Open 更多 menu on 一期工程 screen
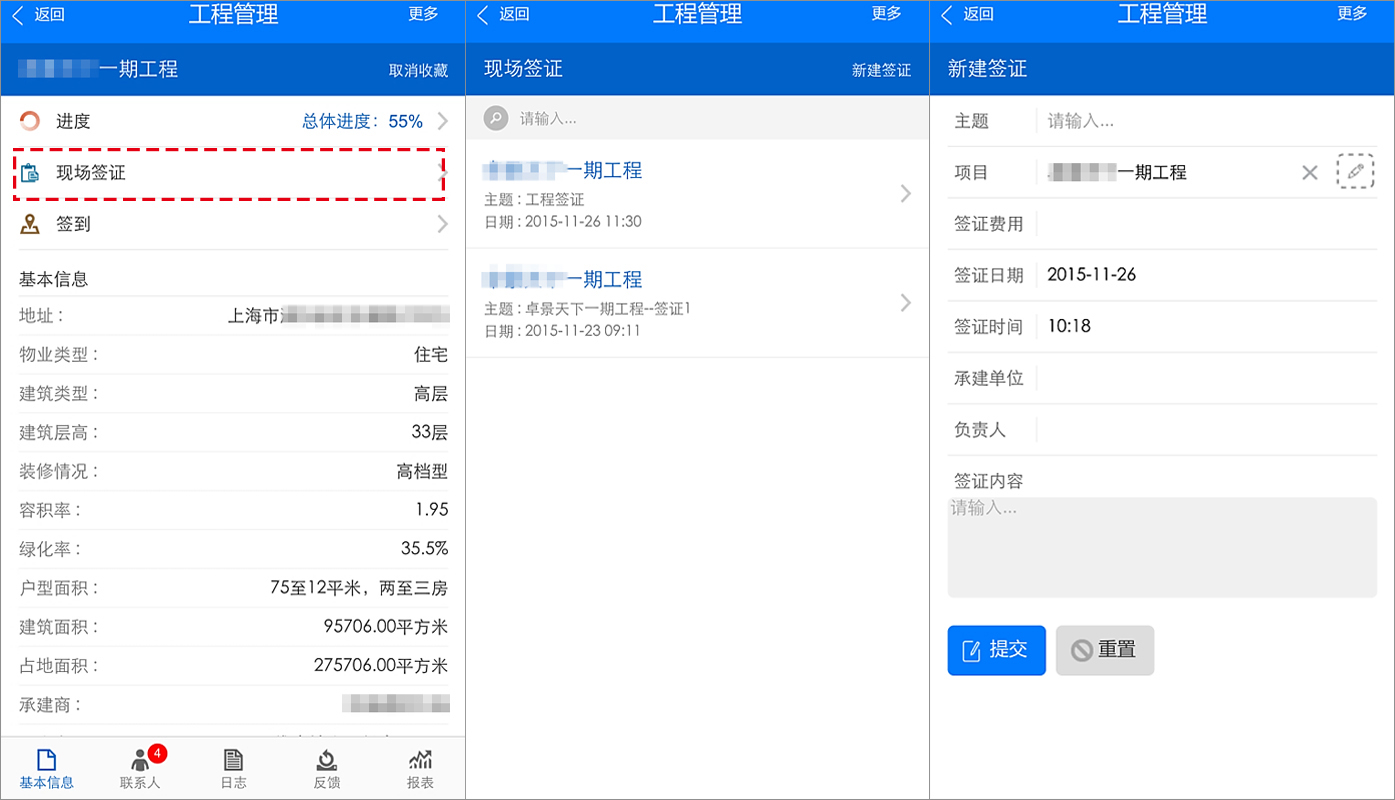This screenshot has height=800, width=1395. click(423, 14)
